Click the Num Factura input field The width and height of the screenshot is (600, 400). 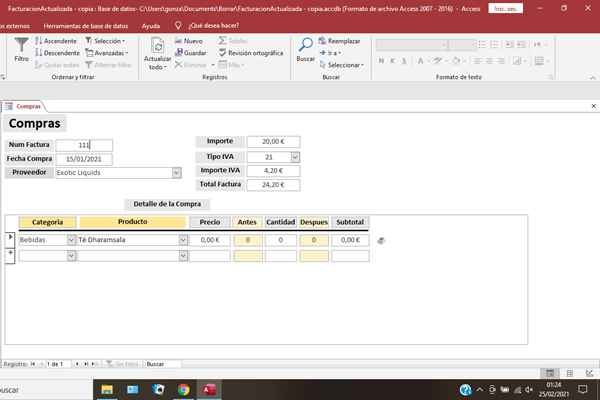pos(84,145)
